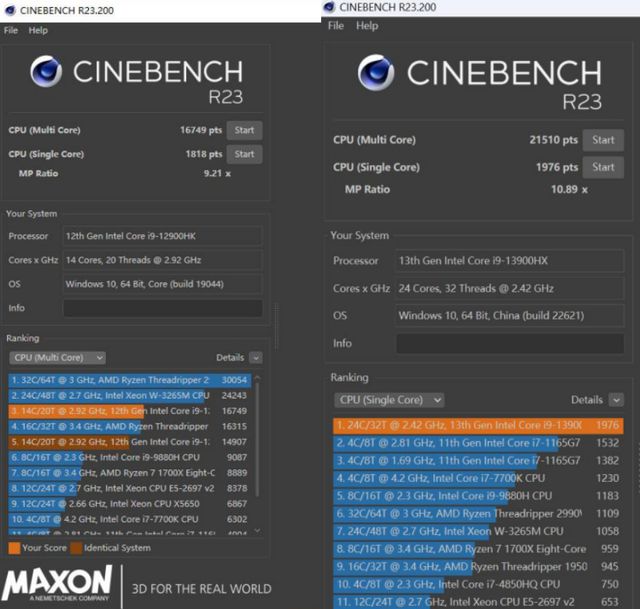Click Cinebench app icon in right title bar

coord(329,7)
